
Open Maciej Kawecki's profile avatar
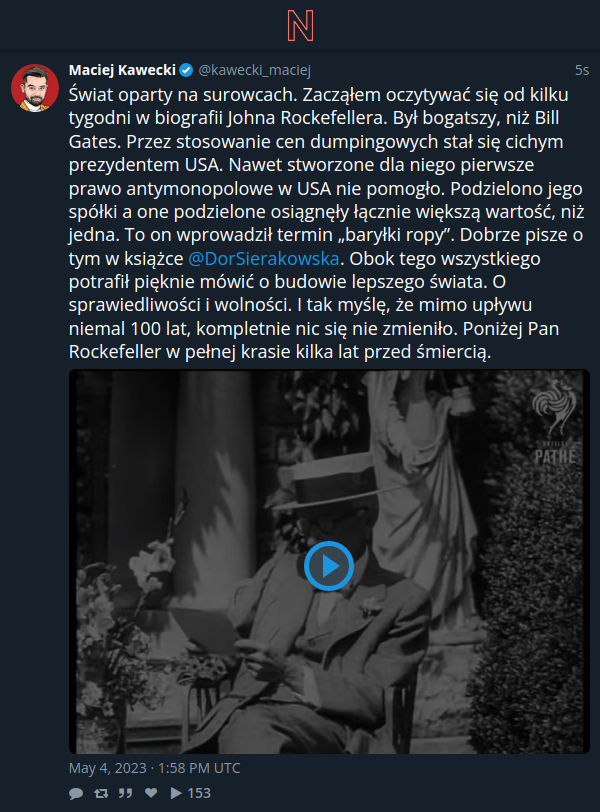(35, 88)
